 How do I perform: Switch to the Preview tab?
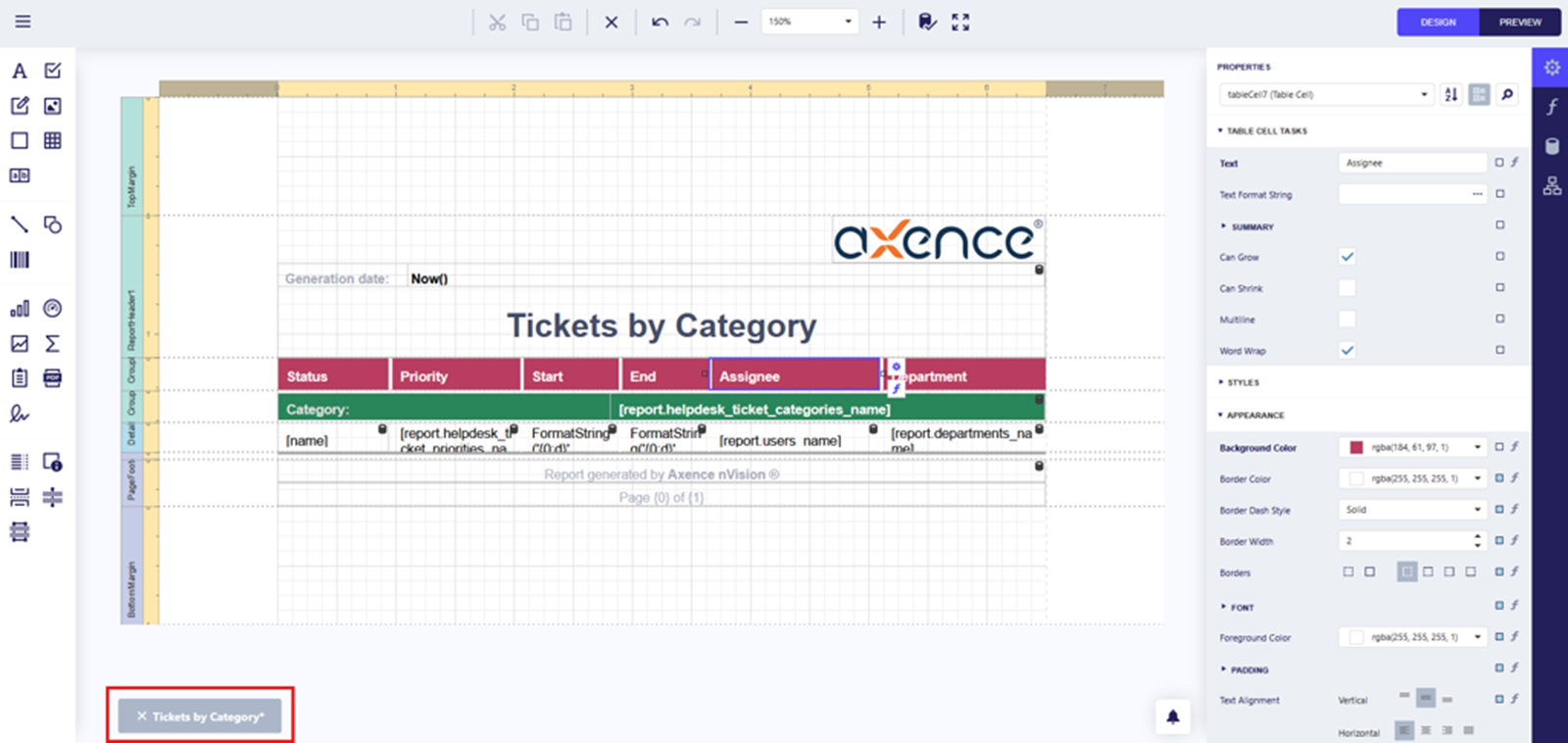pos(1519,22)
